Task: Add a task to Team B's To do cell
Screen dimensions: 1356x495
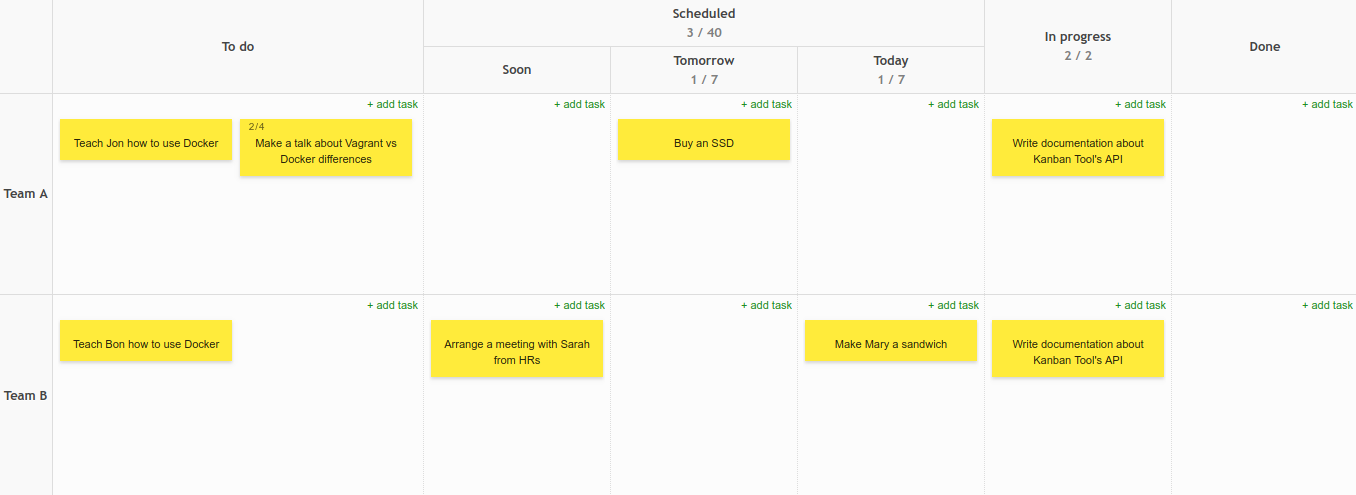Action: click(x=392, y=305)
